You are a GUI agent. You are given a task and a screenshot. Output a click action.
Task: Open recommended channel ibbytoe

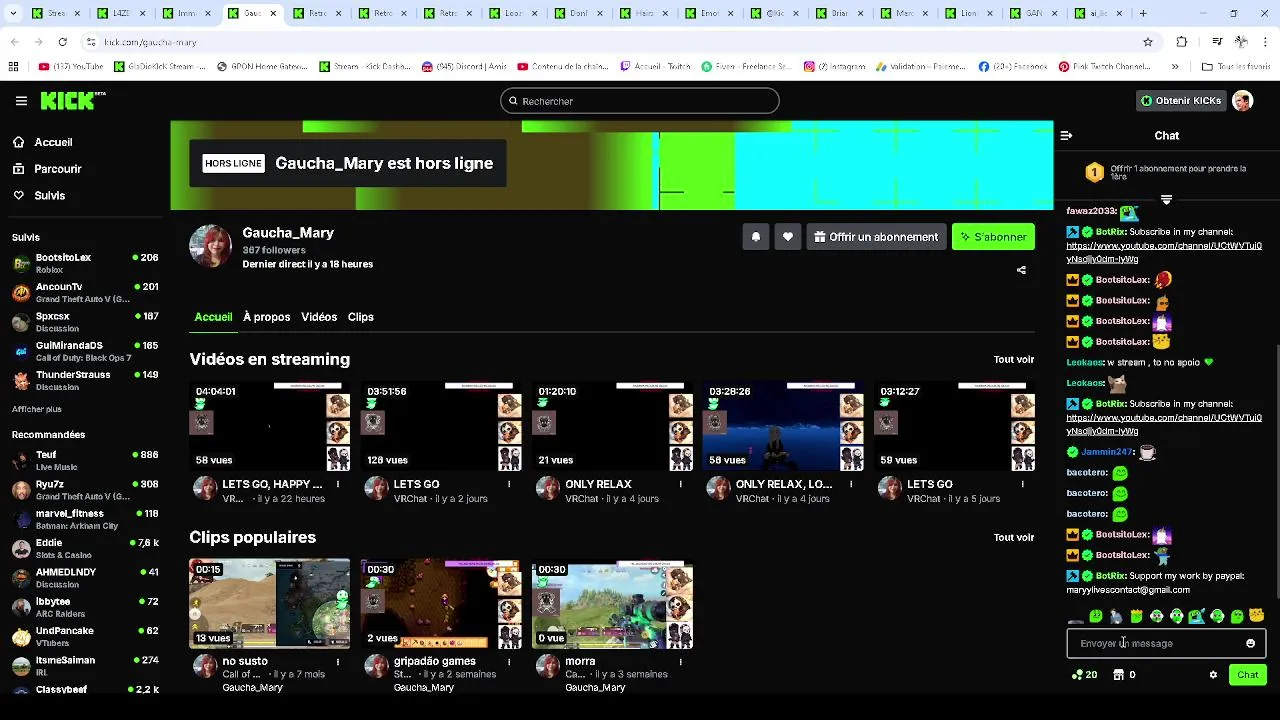[x=85, y=607]
